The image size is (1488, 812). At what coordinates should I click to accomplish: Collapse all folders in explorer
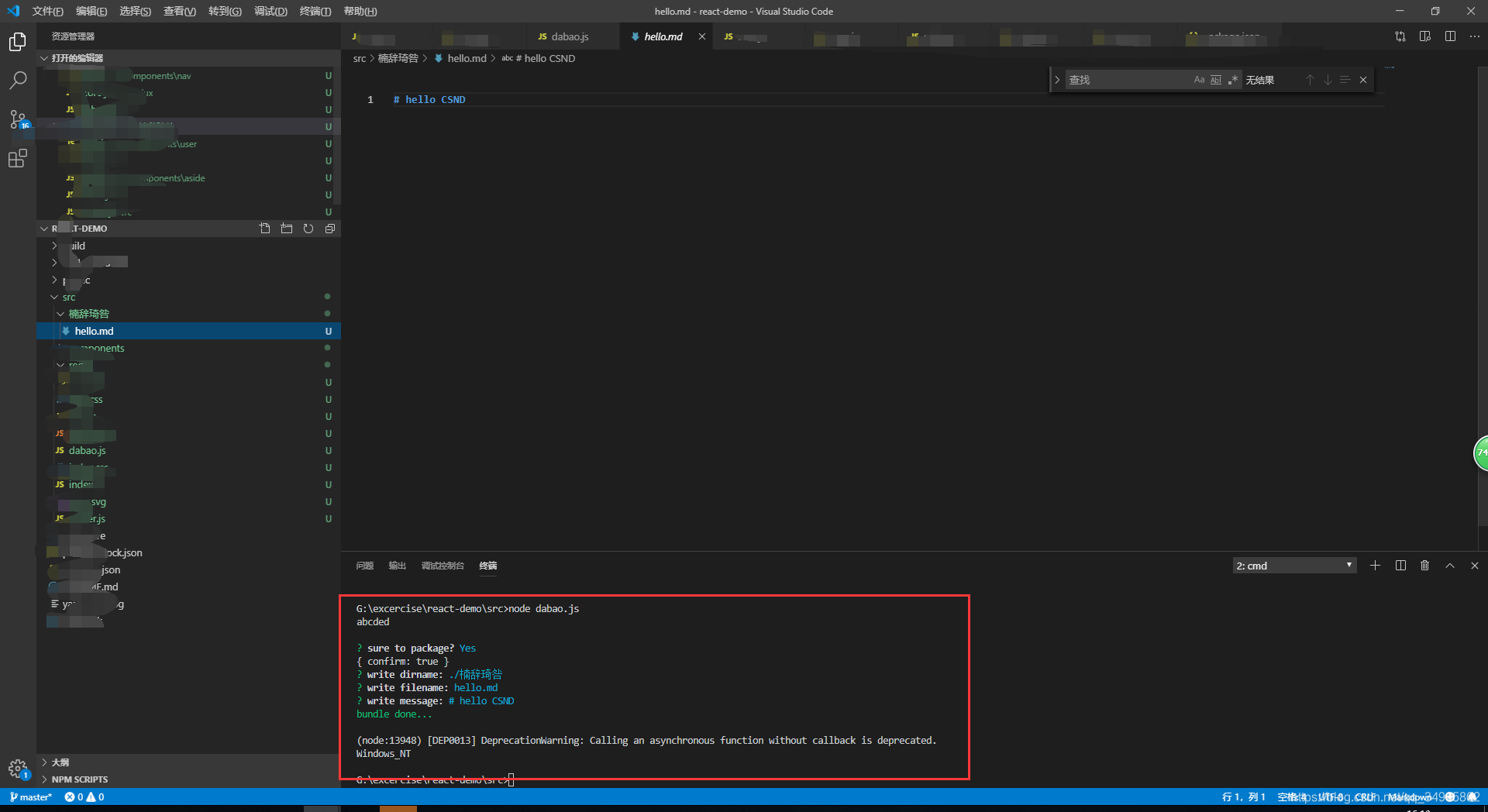pyautogui.click(x=330, y=229)
